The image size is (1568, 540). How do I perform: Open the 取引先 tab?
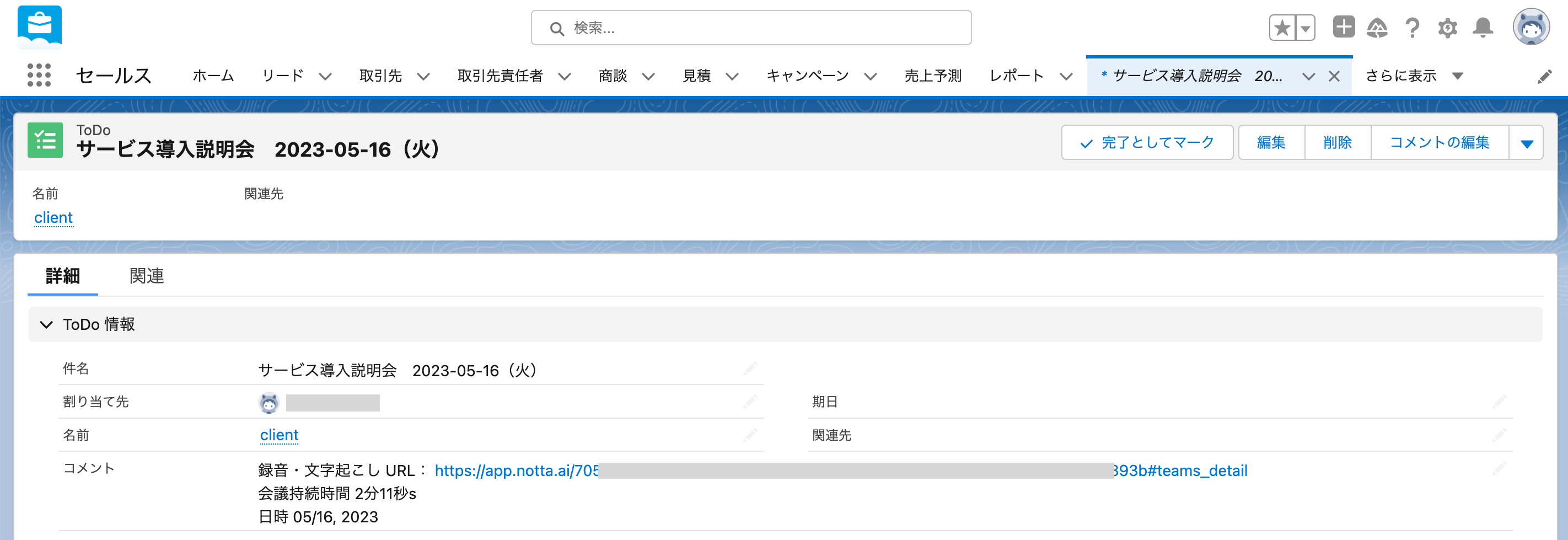tap(380, 76)
